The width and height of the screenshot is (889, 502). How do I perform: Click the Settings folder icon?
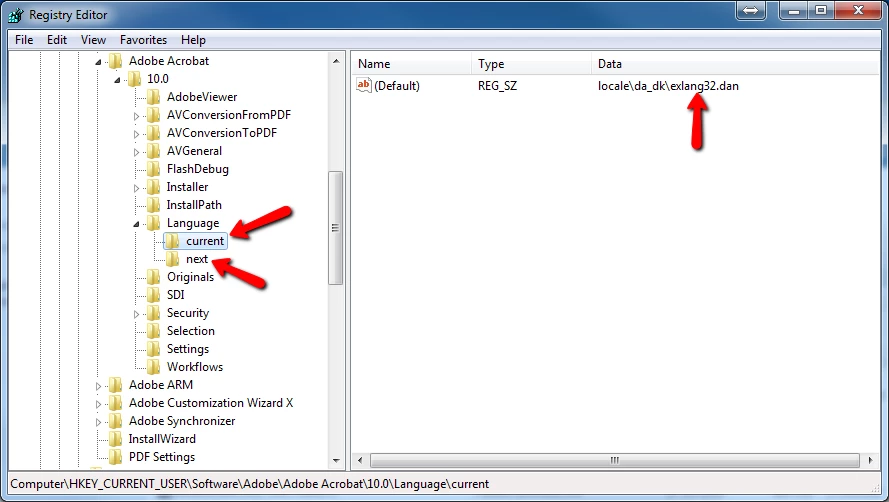pyautogui.click(x=153, y=349)
